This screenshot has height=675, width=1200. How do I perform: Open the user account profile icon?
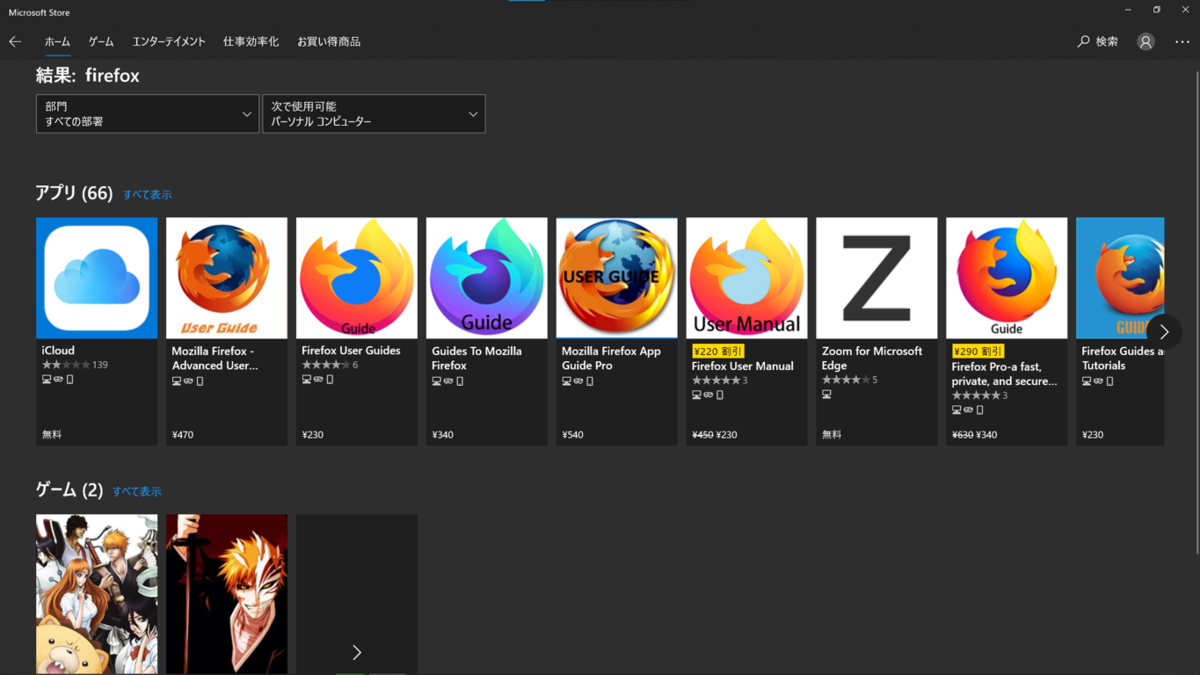click(x=1146, y=42)
